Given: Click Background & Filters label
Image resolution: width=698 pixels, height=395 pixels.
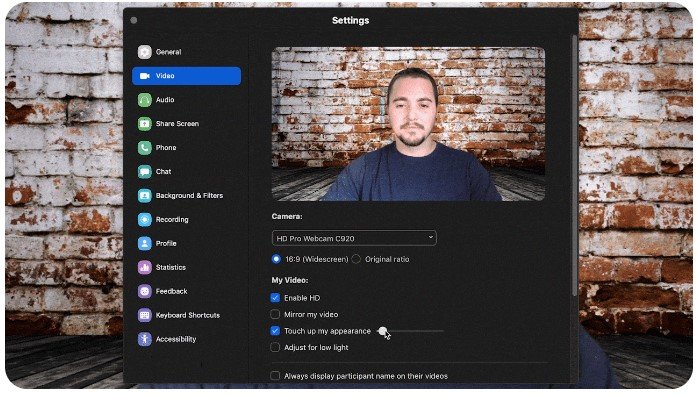Looking at the screenshot, I should coord(189,195).
